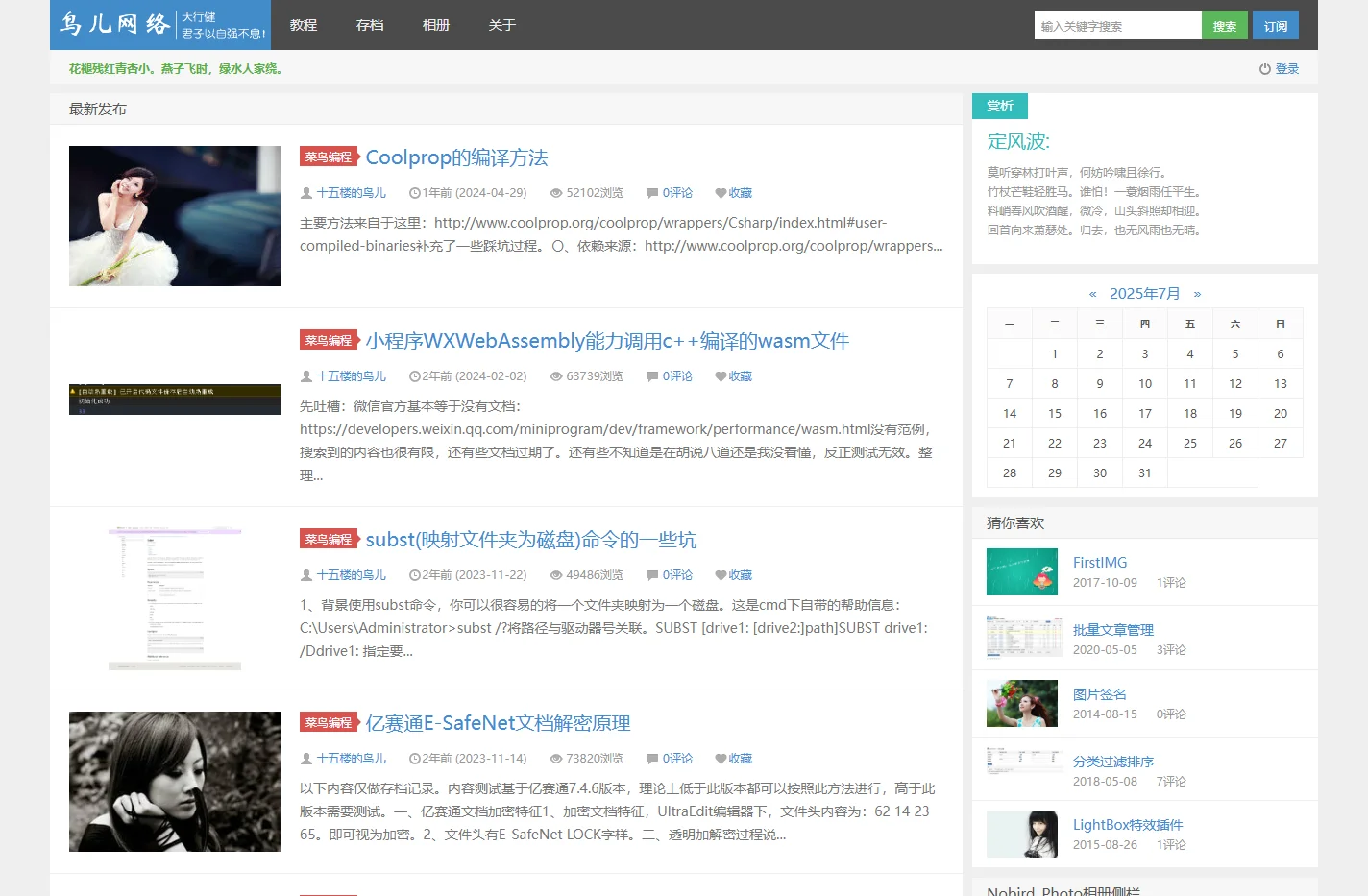Click the author icon on the subst post
The image size is (1368, 896).
point(306,575)
